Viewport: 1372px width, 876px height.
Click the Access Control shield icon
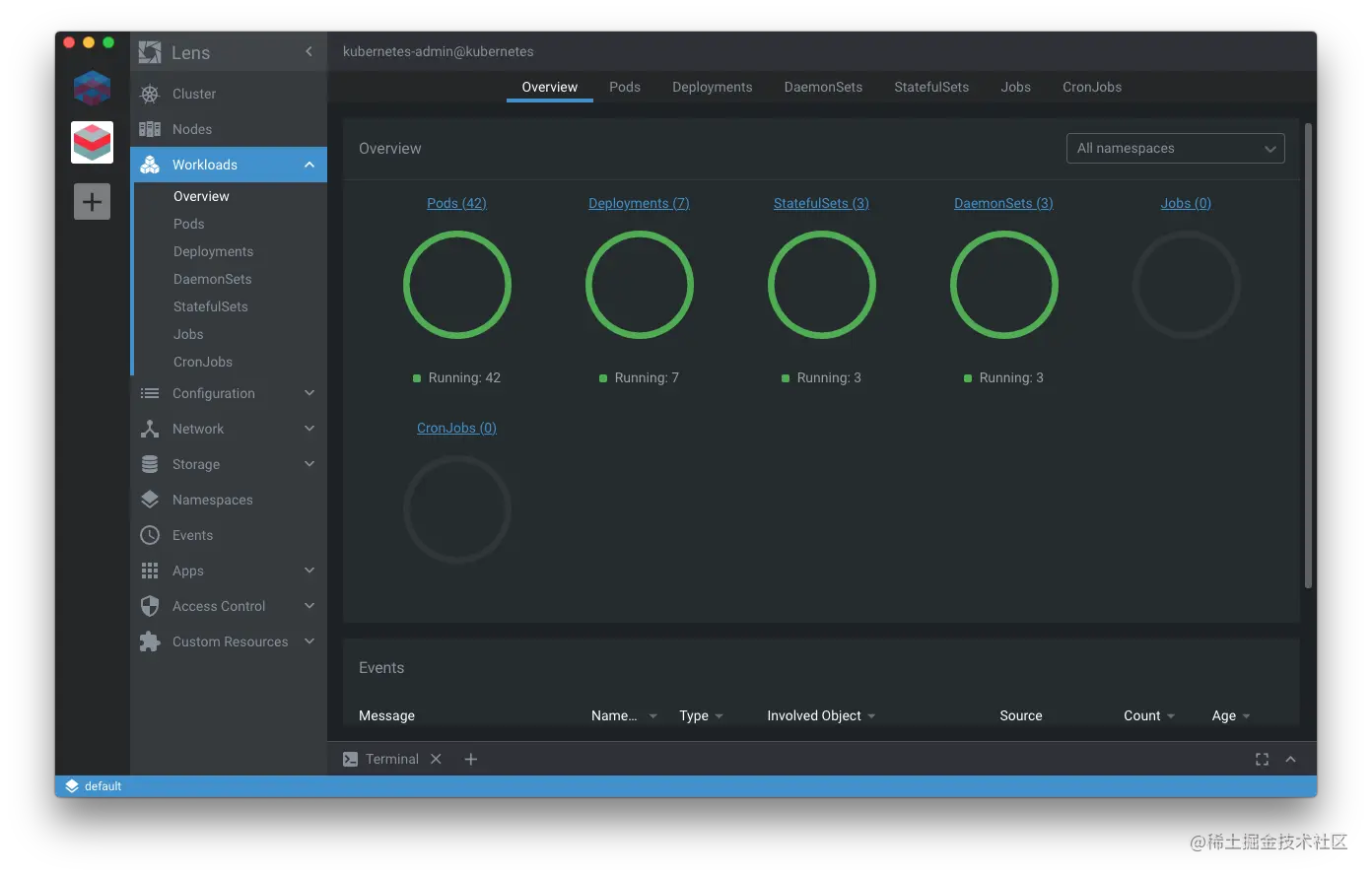pos(150,606)
